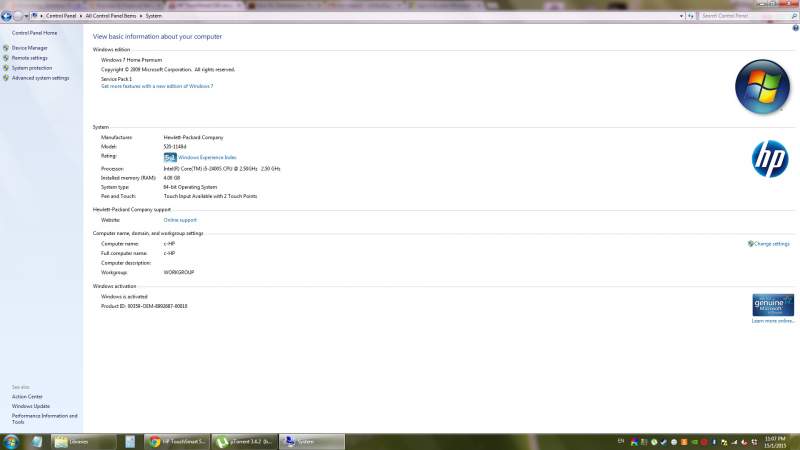800x450 pixels.
Task: Click the Intel Core i5 processor text
Action: tap(222, 168)
